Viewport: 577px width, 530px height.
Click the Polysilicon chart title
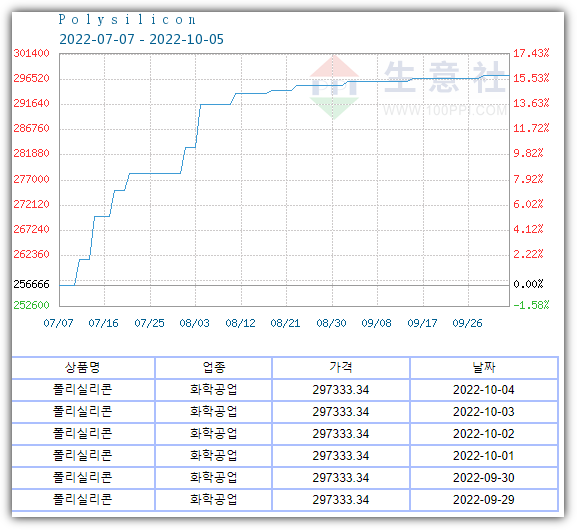click(x=127, y=20)
